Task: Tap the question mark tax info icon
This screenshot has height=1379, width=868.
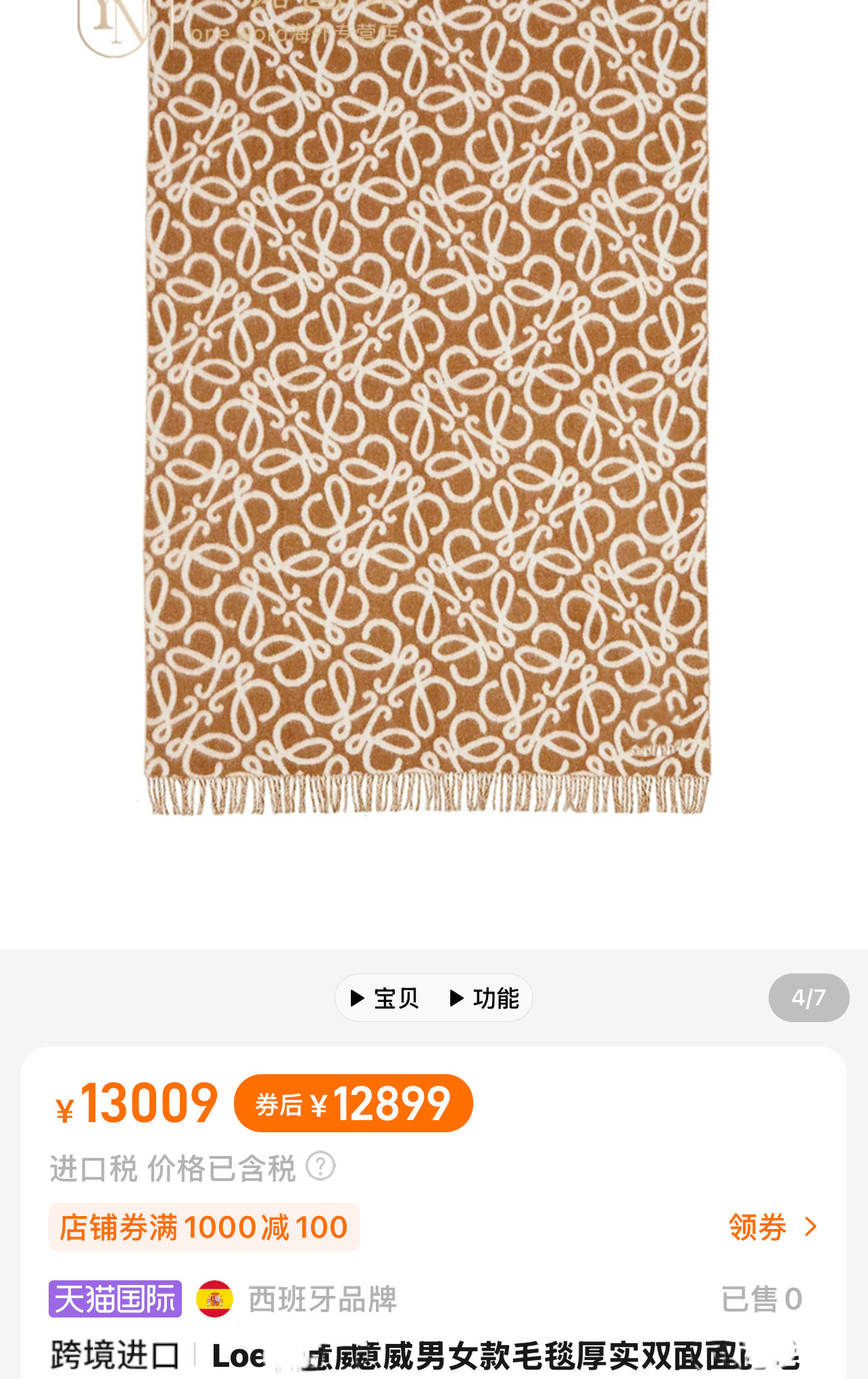Action: tap(320, 1166)
